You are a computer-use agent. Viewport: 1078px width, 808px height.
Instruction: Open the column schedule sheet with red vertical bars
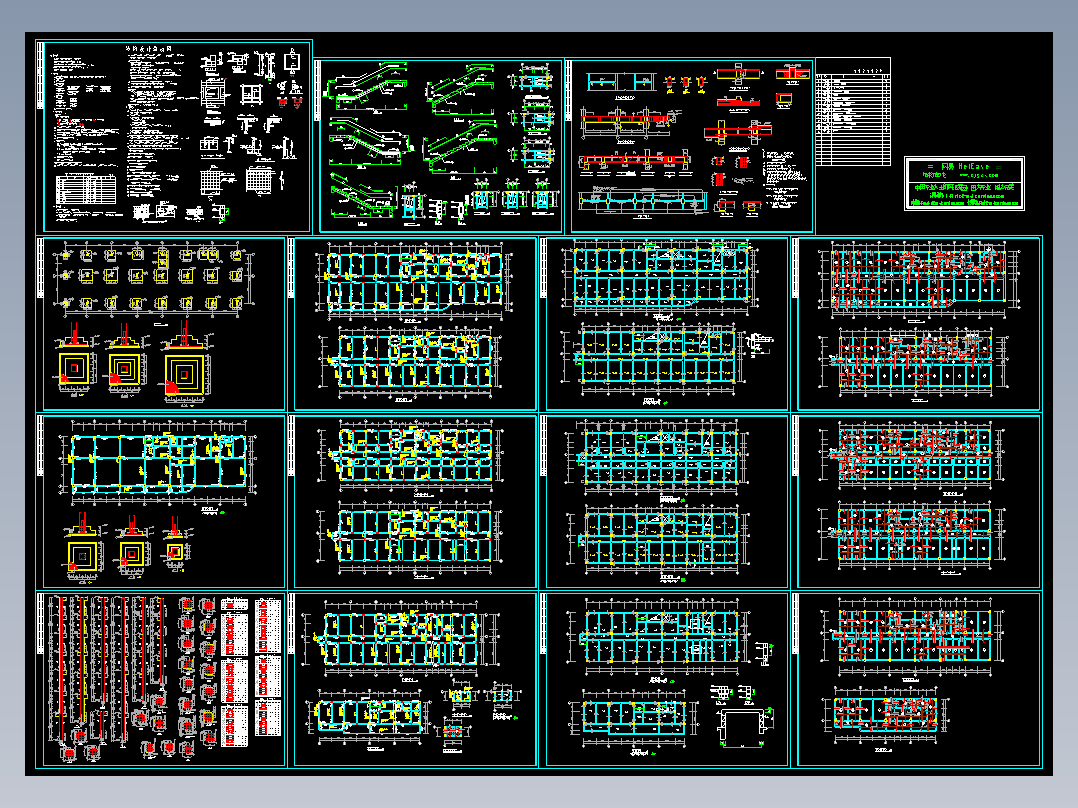click(161, 679)
